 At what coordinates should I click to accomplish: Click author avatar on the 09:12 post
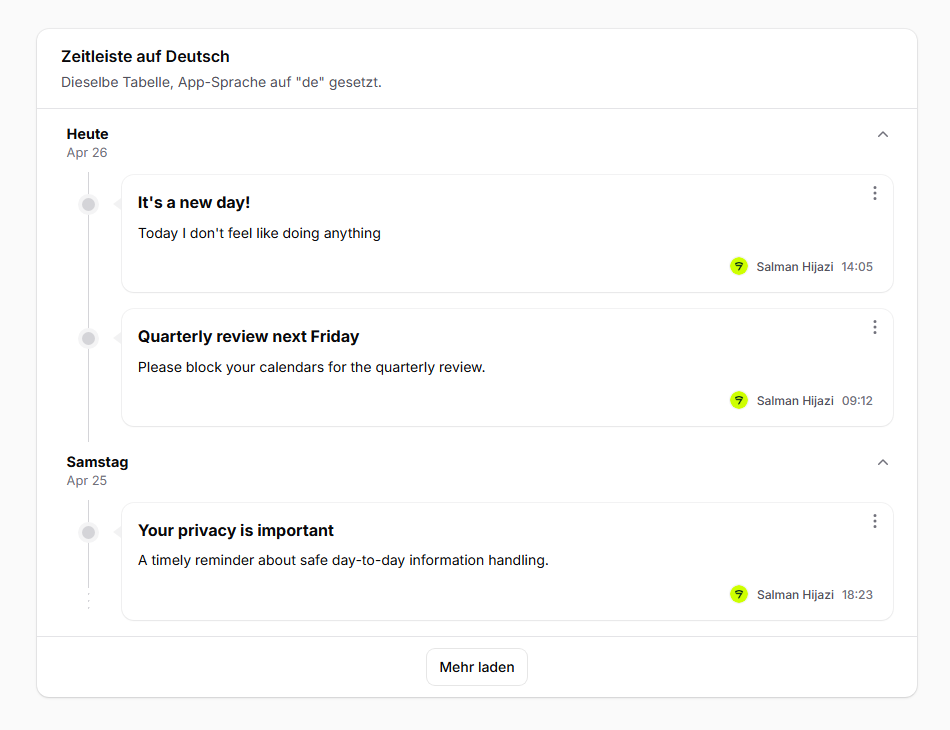(x=739, y=400)
